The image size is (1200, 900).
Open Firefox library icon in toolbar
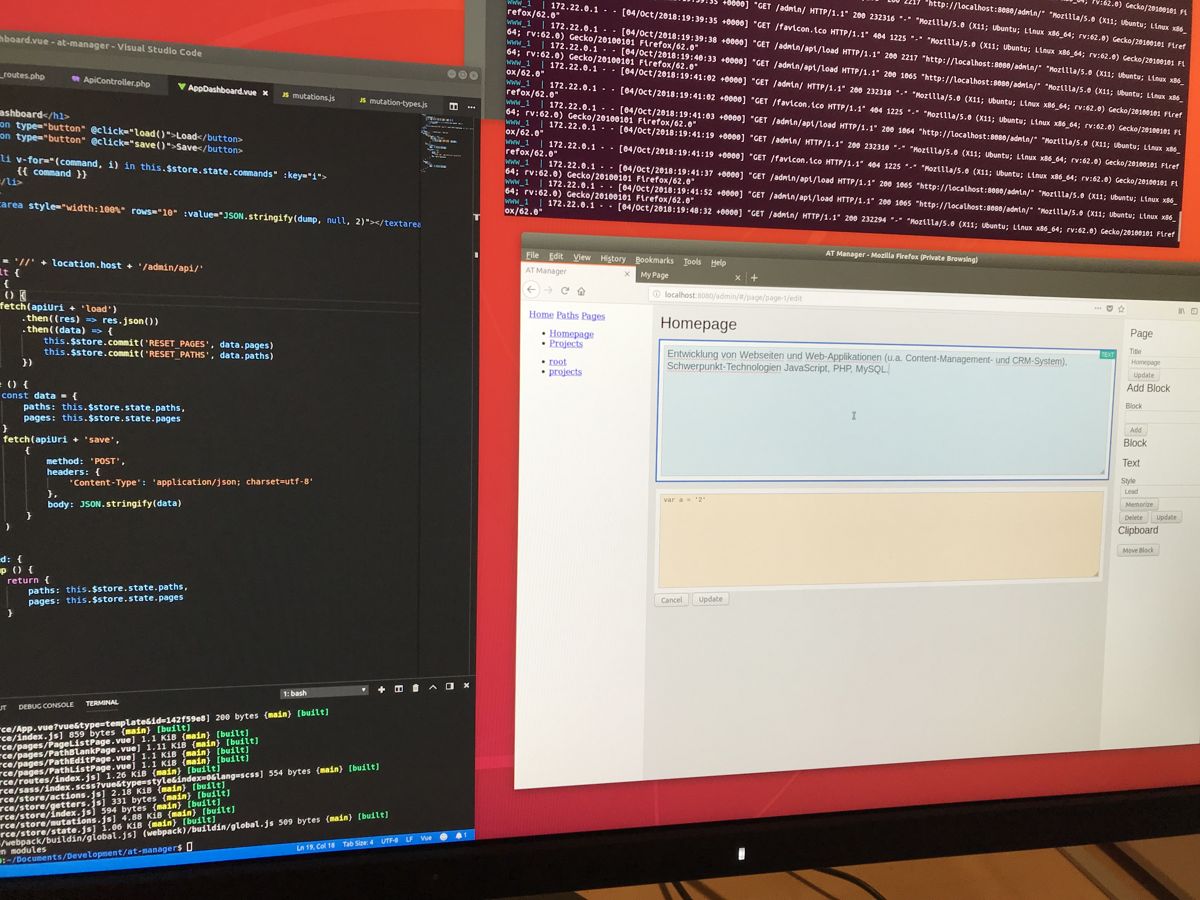[1181, 311]
